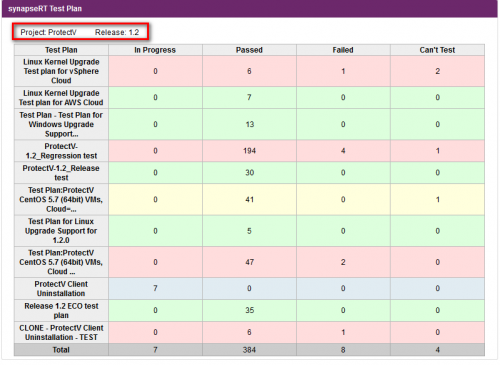Open Linux Kernel Upgrade vSphere Cloud test plan
This screenshot has width=500, height=365.
pos(61,71)
